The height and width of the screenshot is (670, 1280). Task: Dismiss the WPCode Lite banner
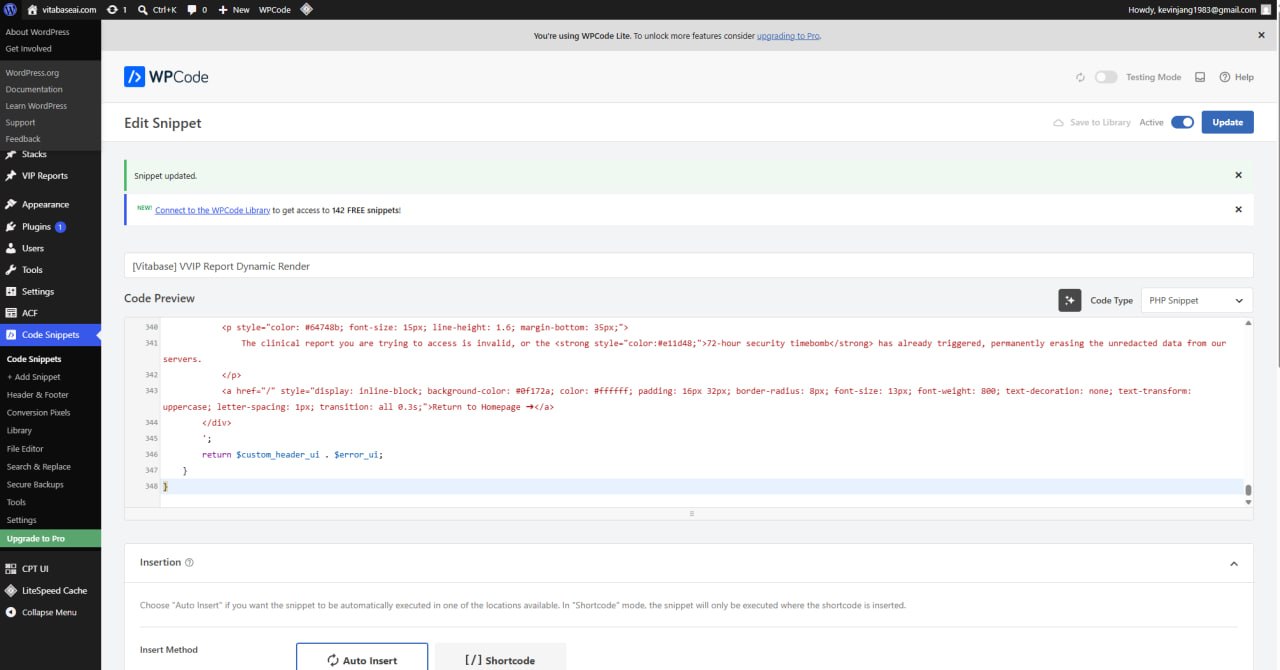[x=1261, y=35]
